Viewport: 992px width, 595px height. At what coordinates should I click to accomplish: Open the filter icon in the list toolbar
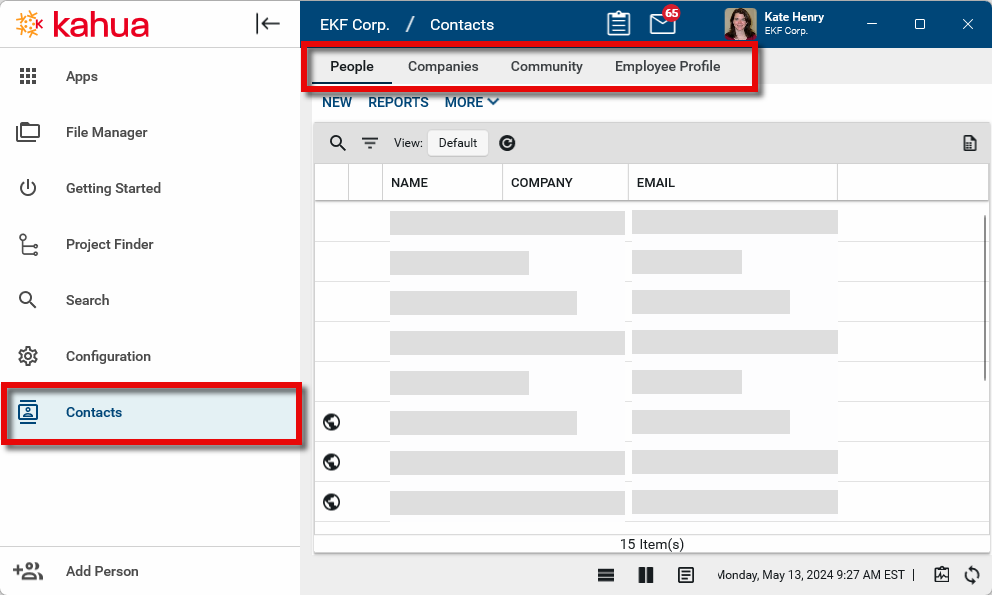[370, 143]
